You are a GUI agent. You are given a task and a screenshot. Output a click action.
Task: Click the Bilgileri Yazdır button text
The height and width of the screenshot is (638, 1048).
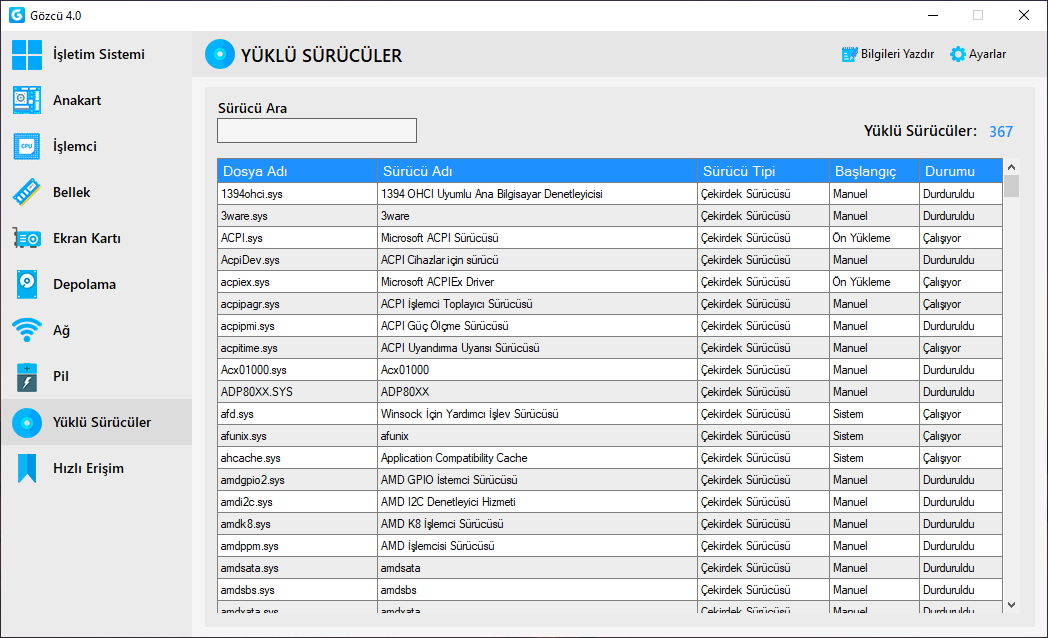point(897,54)
